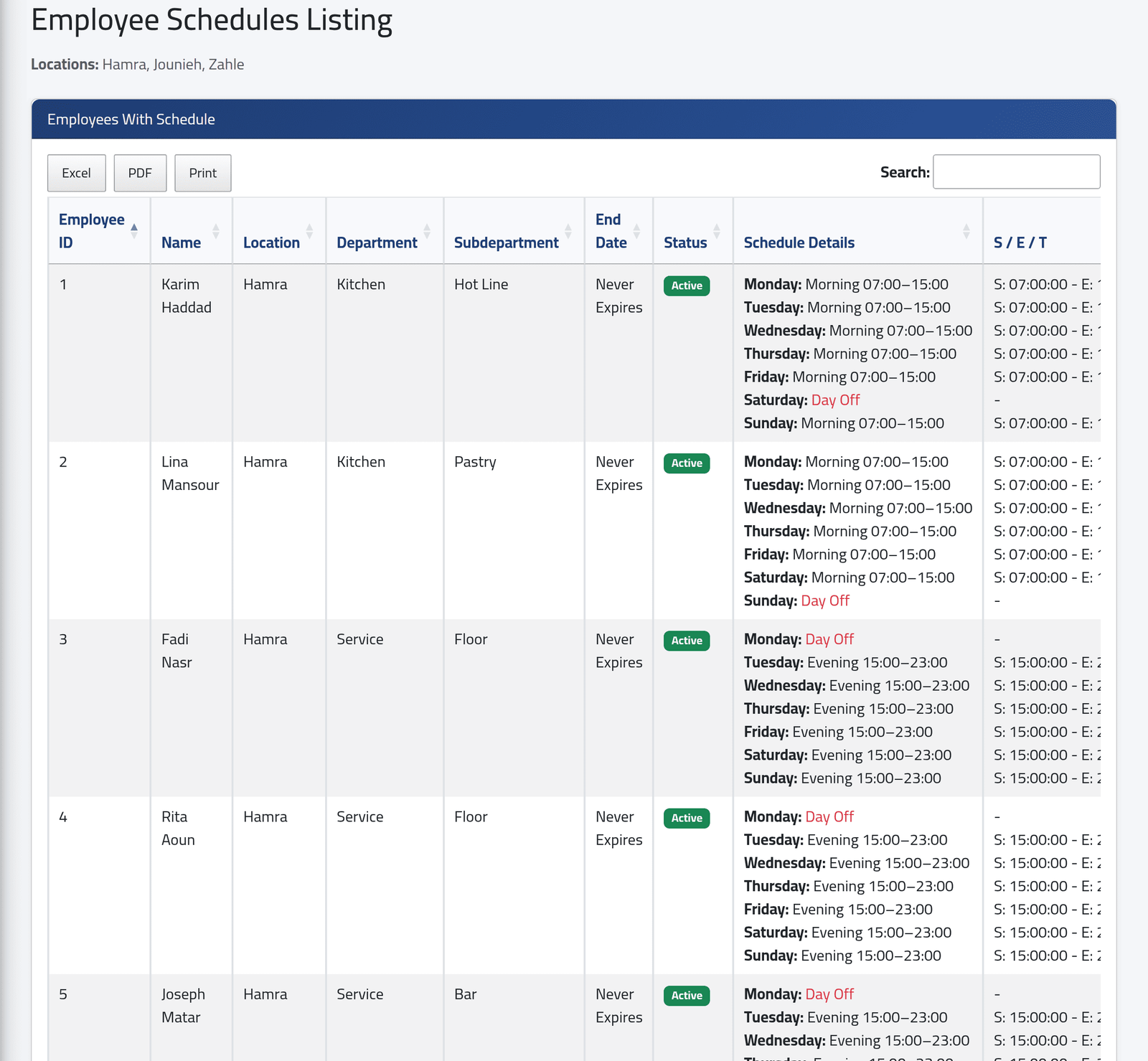The image size is (1148, 1061).
Task: Click Locations: Hamra, Jounieh, Zahle text
Action: coord(138,65)
